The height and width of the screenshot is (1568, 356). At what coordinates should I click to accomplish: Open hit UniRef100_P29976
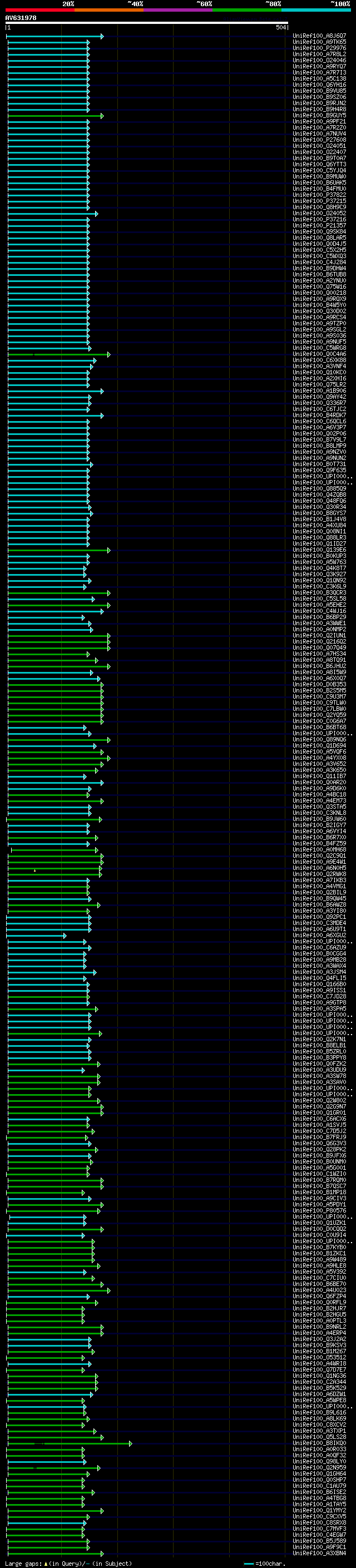click(319, 48)
